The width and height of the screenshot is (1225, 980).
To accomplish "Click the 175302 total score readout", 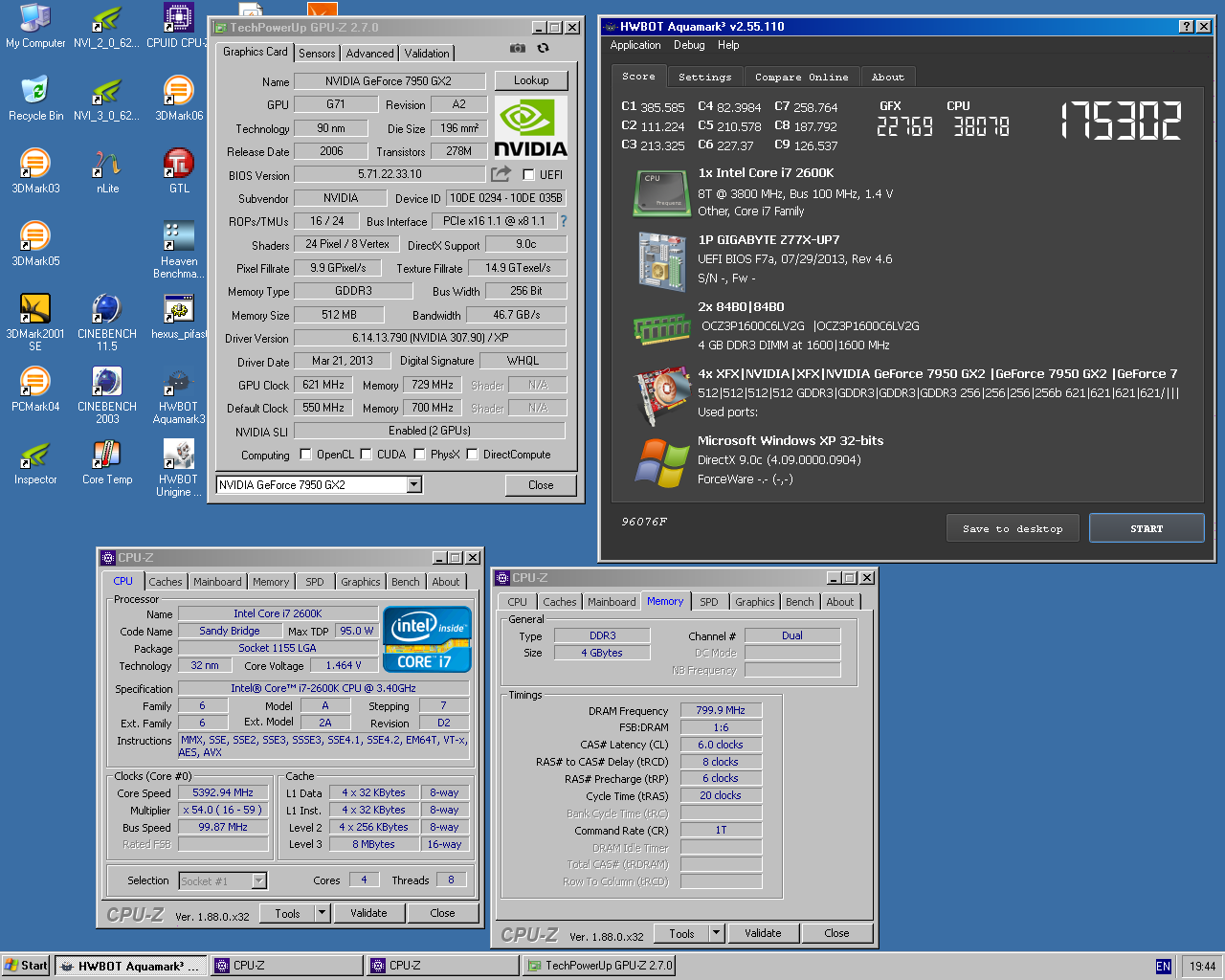I will 1121,122.
